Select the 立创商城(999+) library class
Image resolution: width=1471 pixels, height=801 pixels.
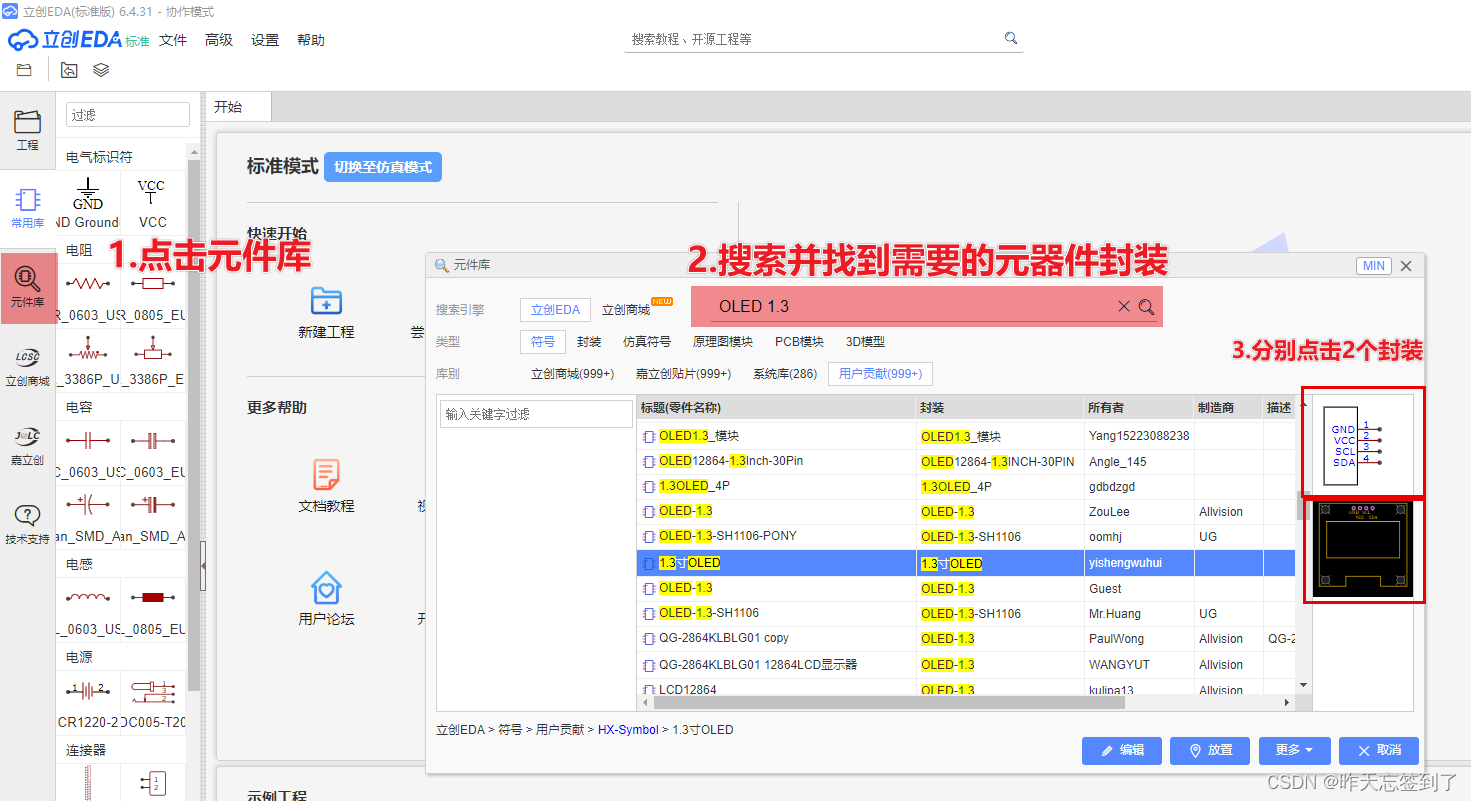[x=572, y=374]
